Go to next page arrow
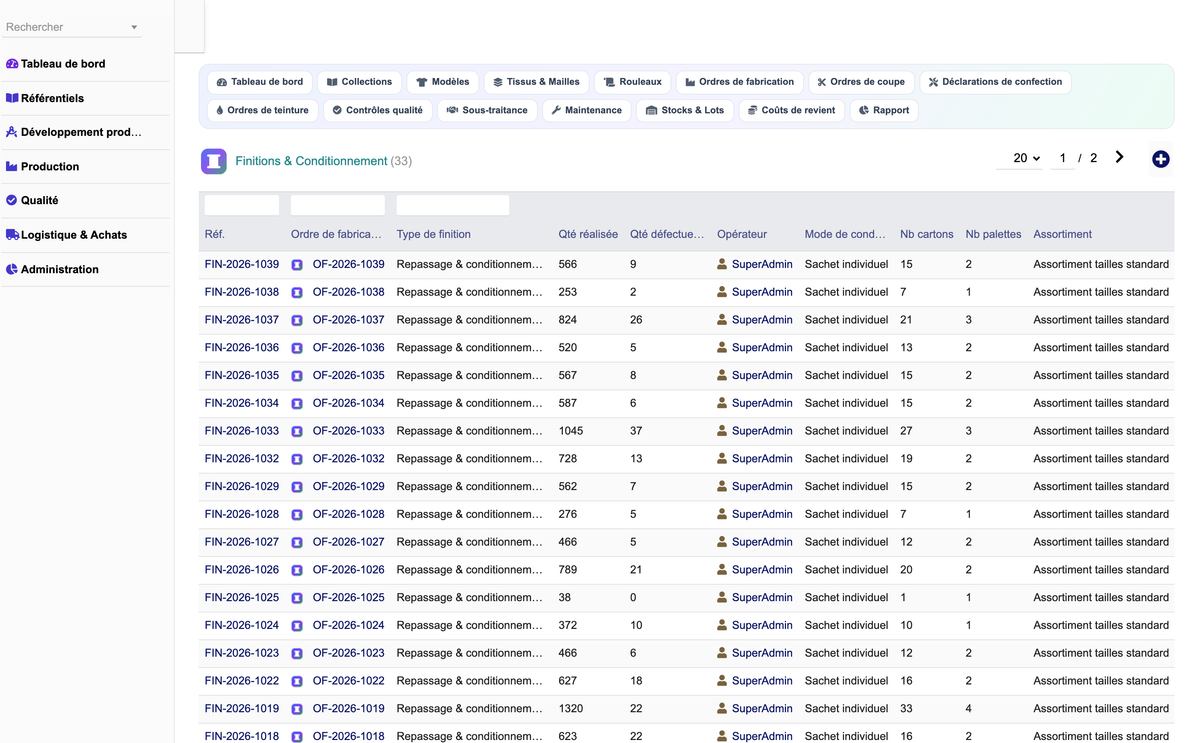This screenshot has height=743, width=1200. pyautogui.click(x=1119, y=157)
